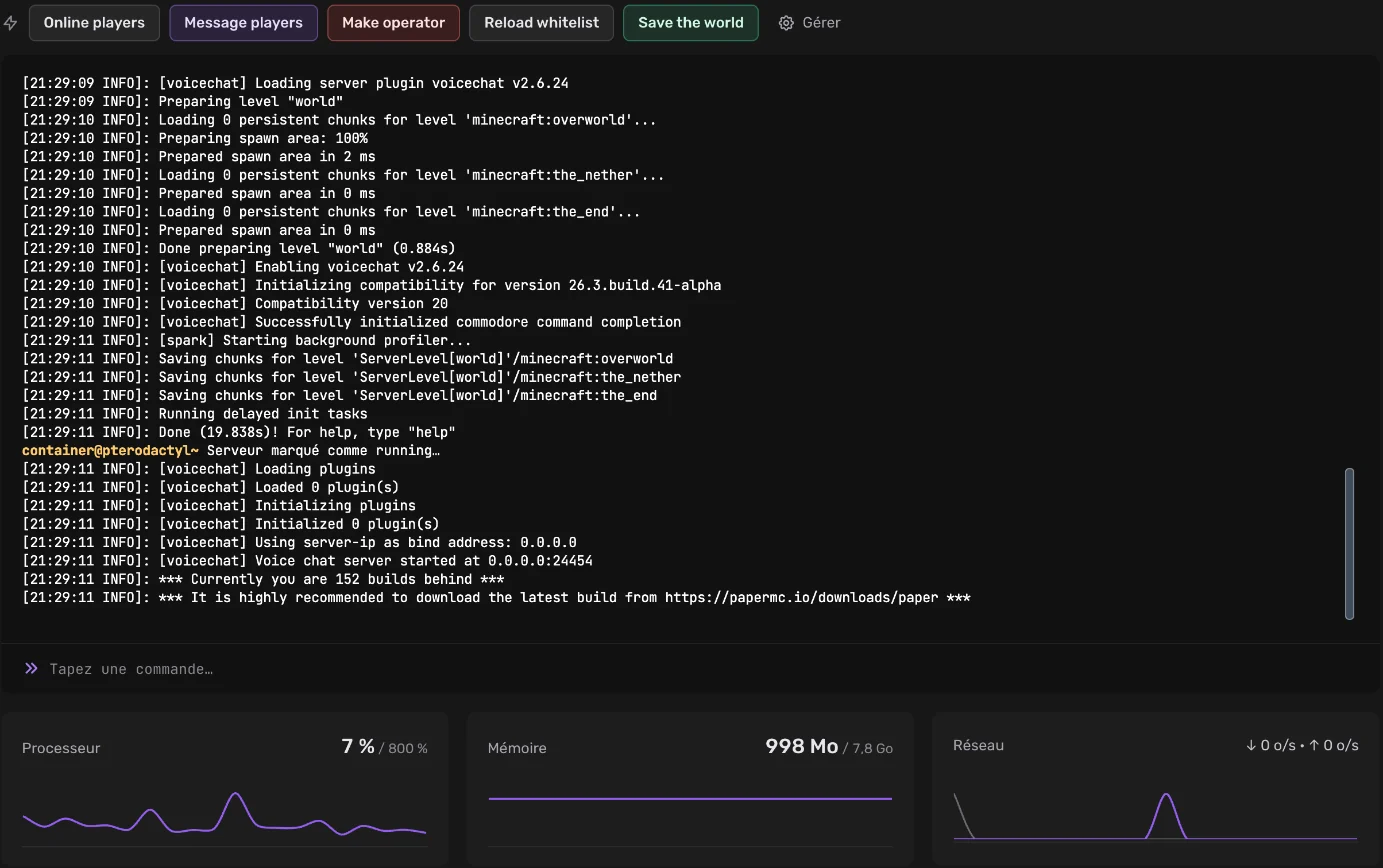Screen dimensions: 1383x868
Task: Click the 'Using server-ip as bind address' line
Action: 299,542
